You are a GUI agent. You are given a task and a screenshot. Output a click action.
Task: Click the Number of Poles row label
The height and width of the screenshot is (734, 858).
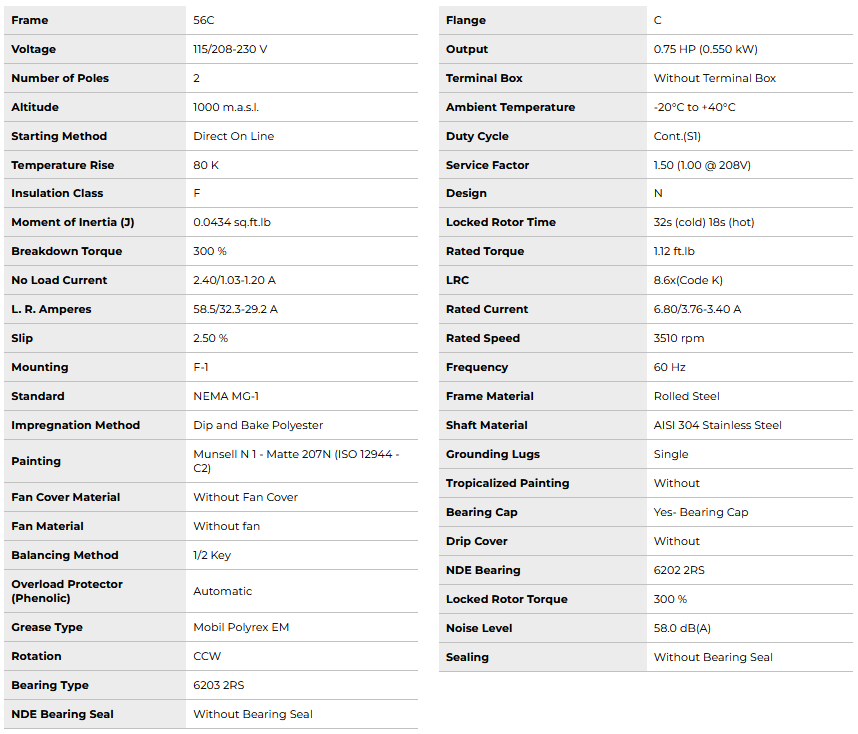[x=60, y=78]
